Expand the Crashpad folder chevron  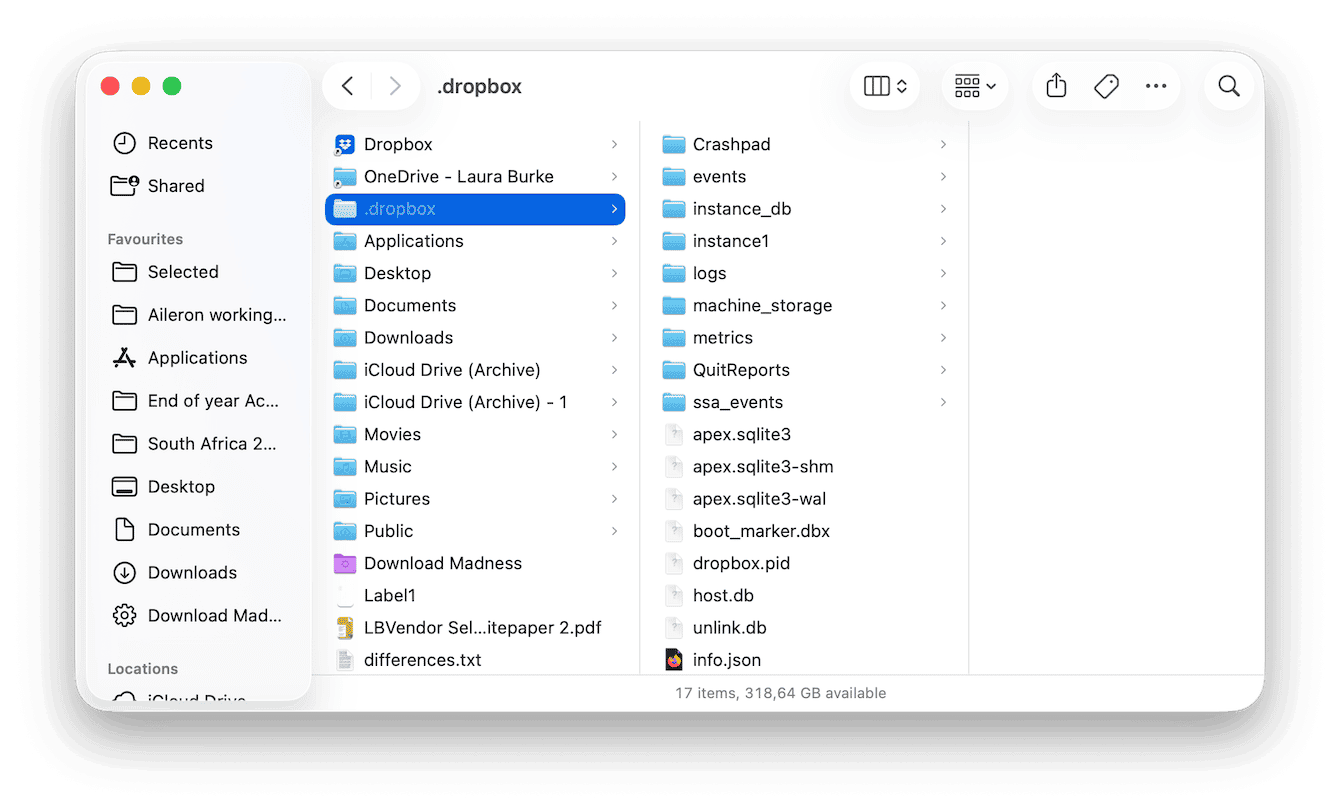tap(943, 144)
